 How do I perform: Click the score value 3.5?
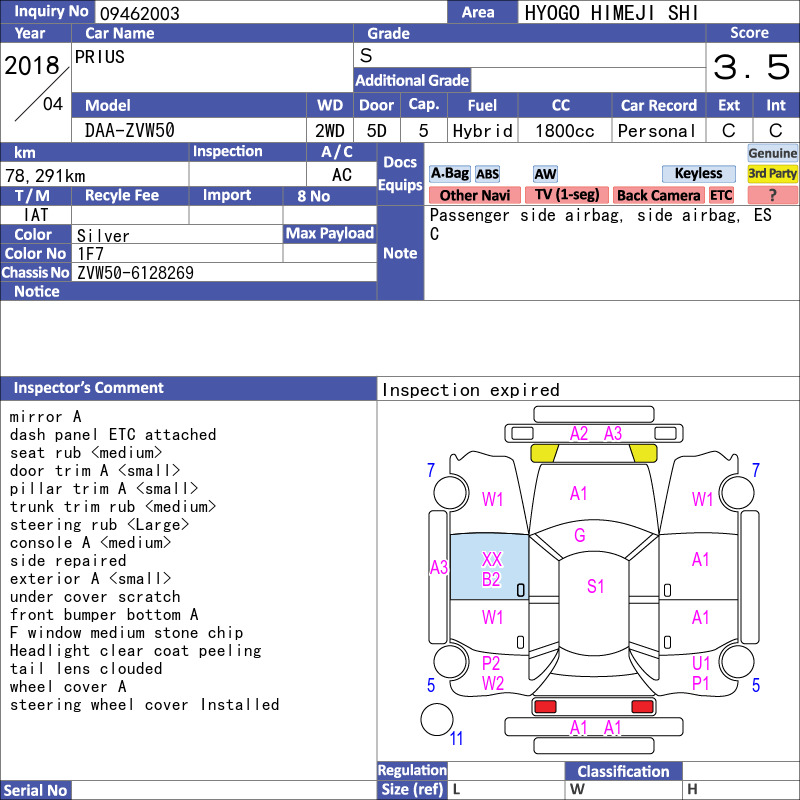(x=752, y=67)
